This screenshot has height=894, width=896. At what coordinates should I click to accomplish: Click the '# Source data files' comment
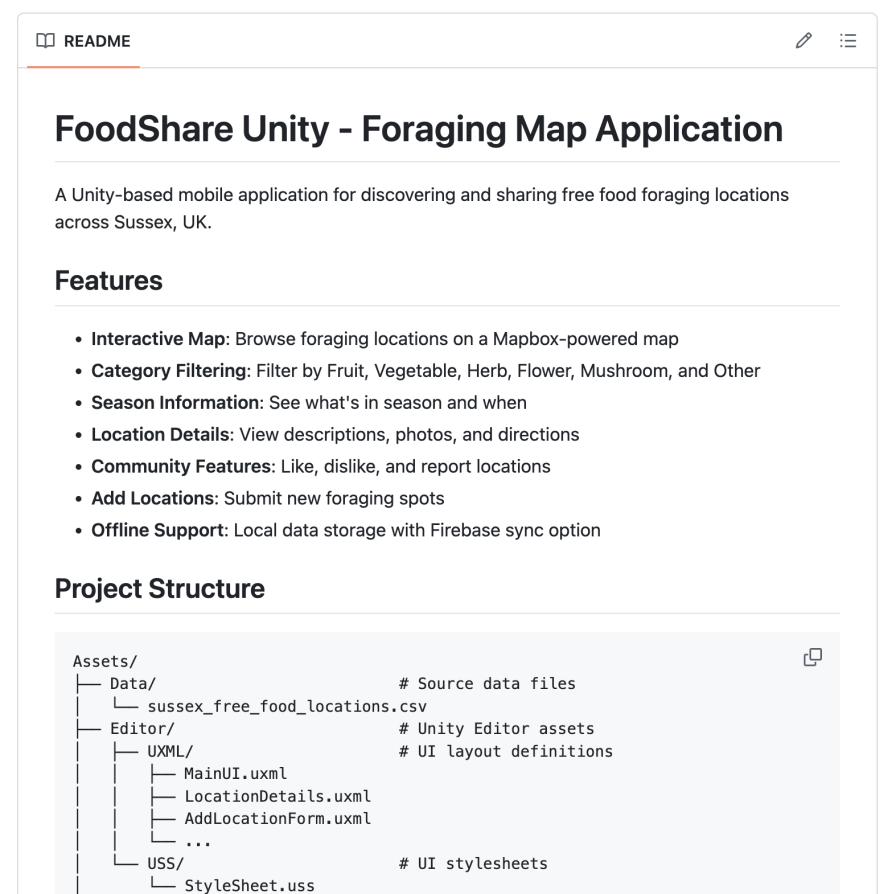(x=487, y=684)
